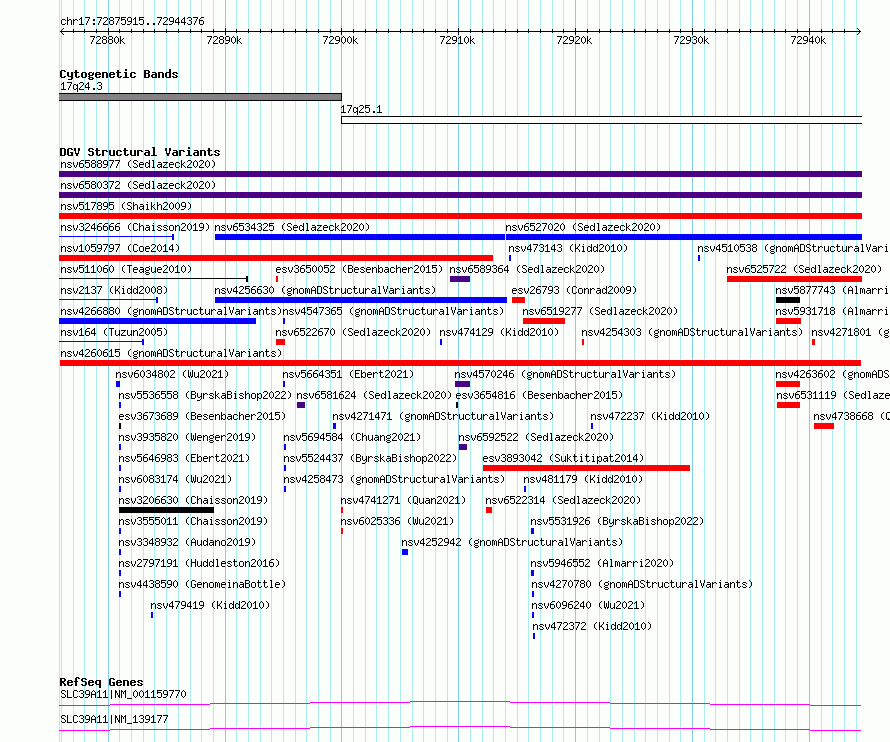Click nsv6025336 (Wu2021) label

tap(397, 521)
